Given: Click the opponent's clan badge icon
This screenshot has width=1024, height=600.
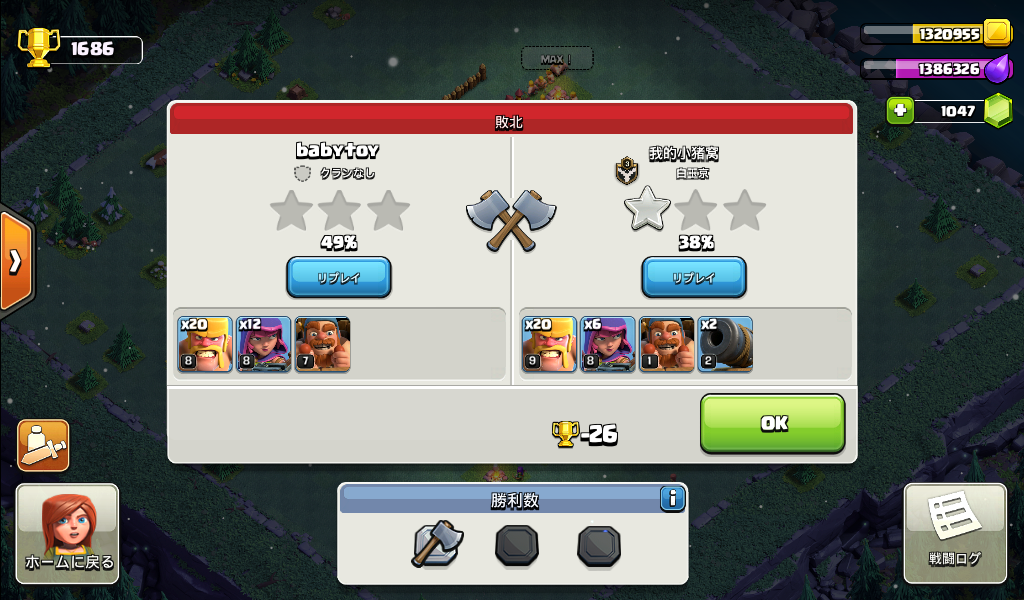Looking at the screenshot, I should pyautogui.click(x=627, y=170).
